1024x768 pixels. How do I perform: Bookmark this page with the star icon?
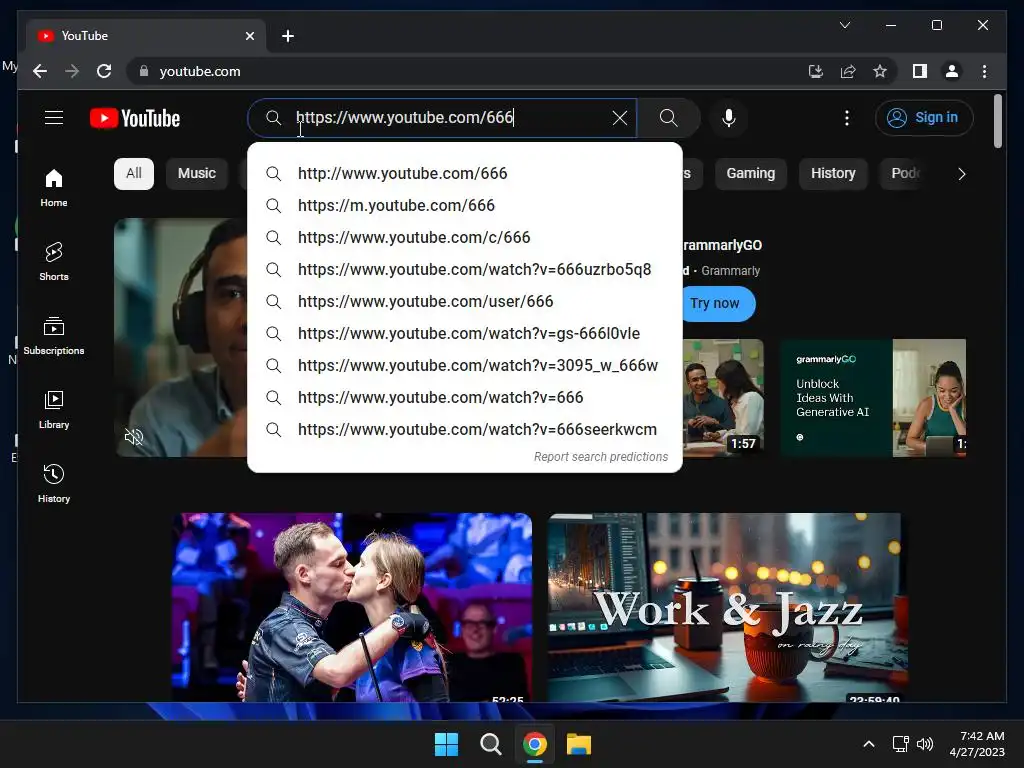[x=880, y=71]
